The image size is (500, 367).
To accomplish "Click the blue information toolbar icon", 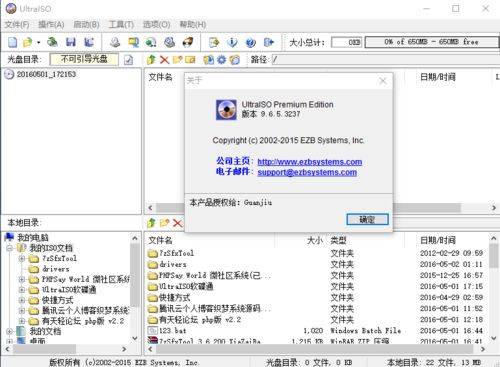I will (232, 42).
